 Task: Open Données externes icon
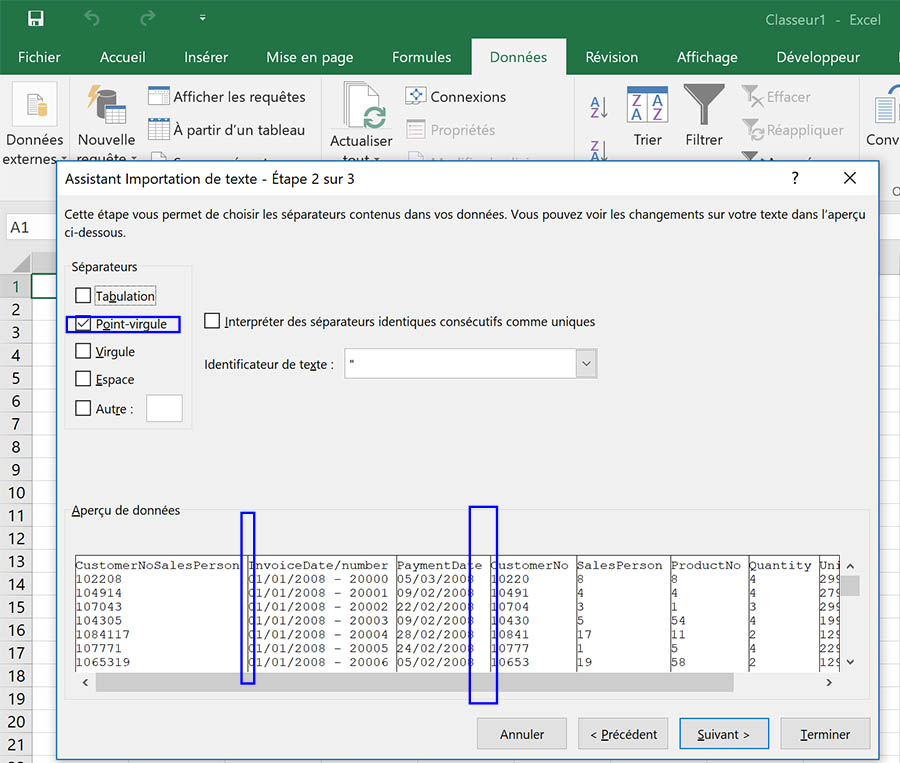[x=36, y=107]
